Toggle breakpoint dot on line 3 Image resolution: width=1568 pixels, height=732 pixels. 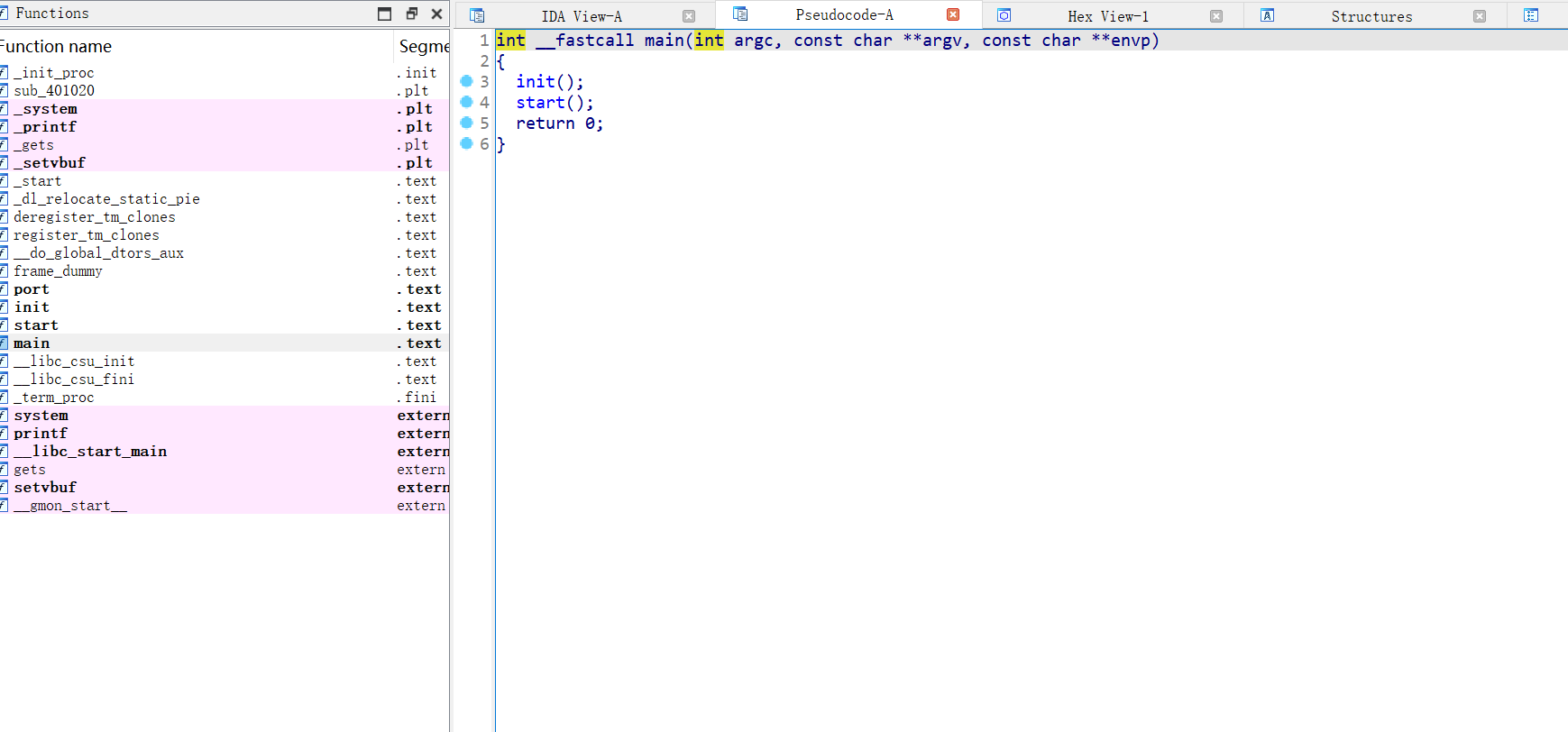pyautogui.click(x=466, y=81)
